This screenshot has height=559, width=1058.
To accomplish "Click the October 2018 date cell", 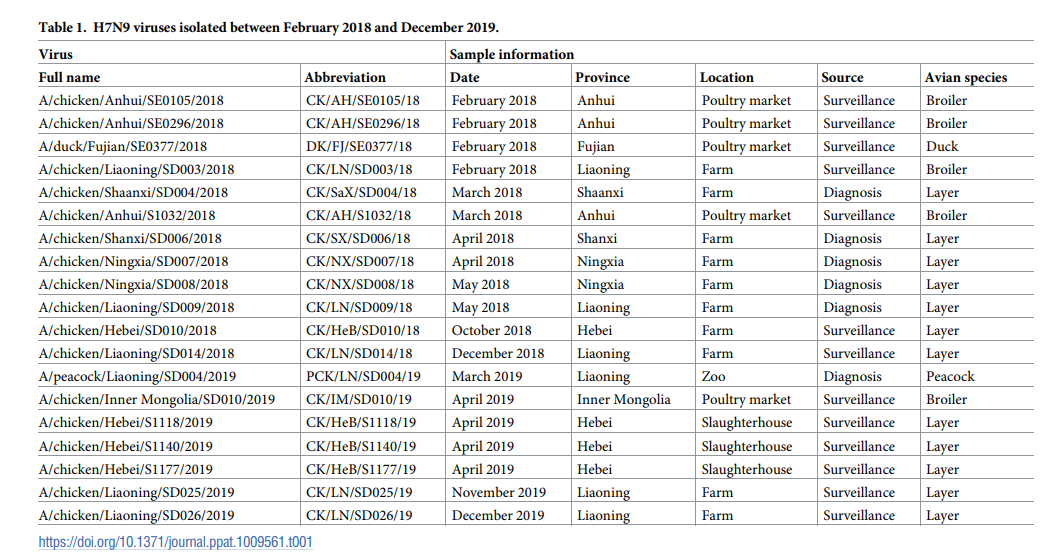I will click(494, 330).
